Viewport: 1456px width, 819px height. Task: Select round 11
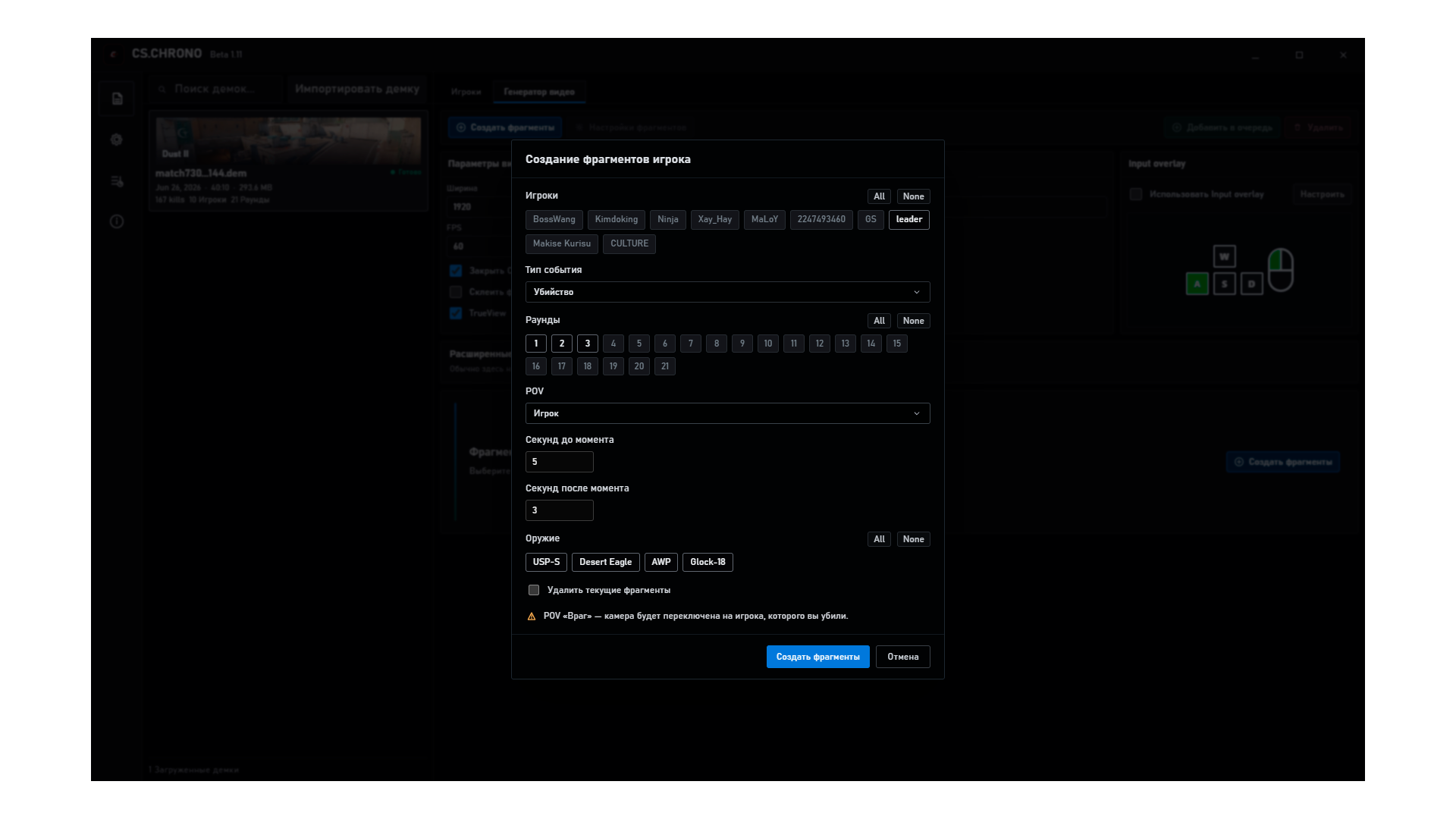(x=794, y=344)
